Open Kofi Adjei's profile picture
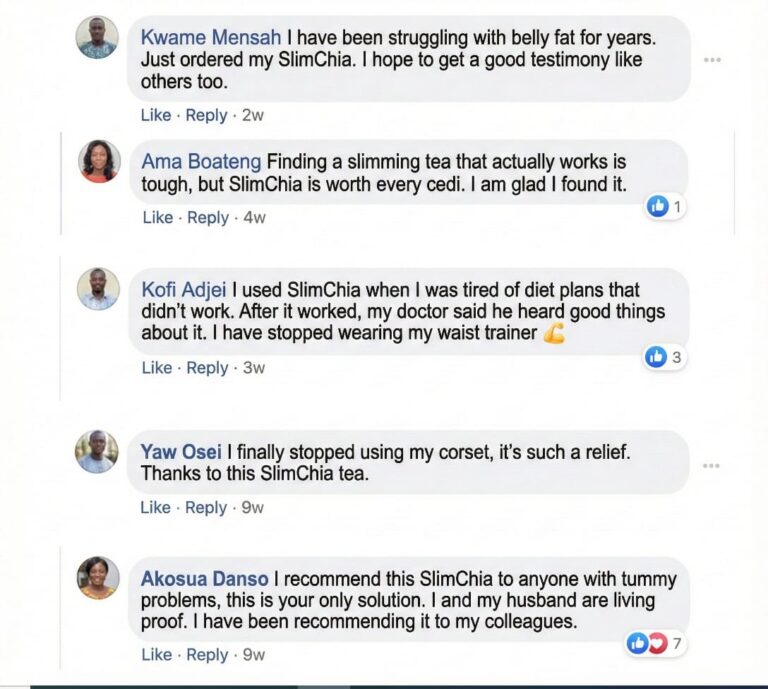 coord(99,289)
